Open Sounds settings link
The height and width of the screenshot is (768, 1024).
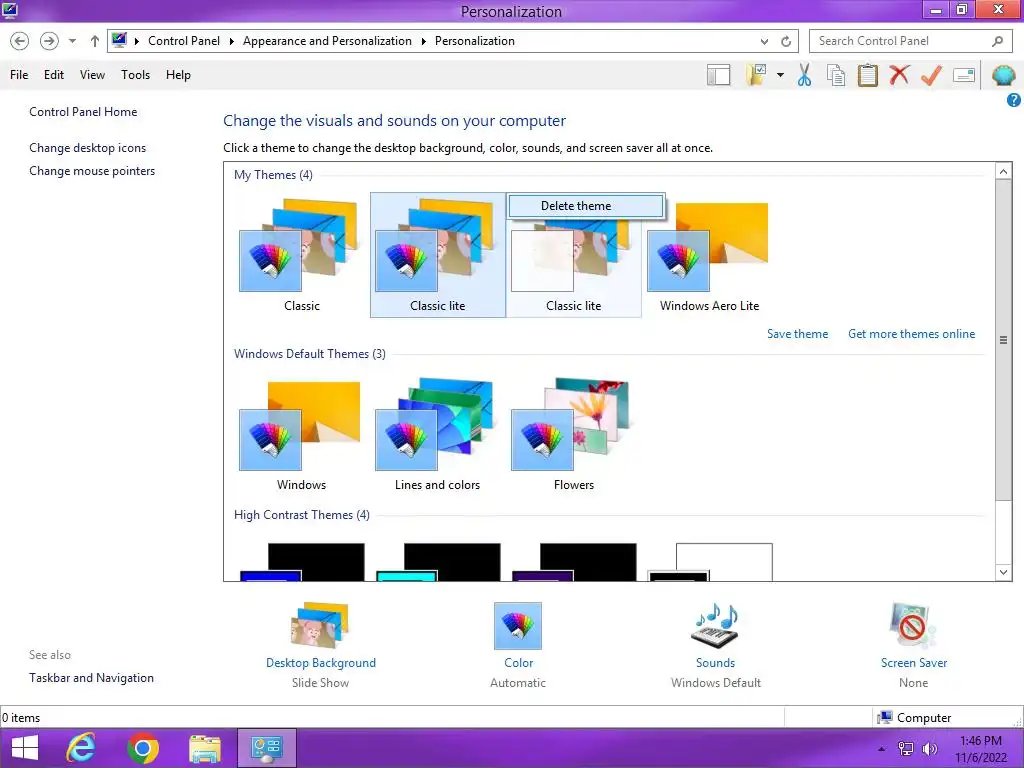coord(716,663)
